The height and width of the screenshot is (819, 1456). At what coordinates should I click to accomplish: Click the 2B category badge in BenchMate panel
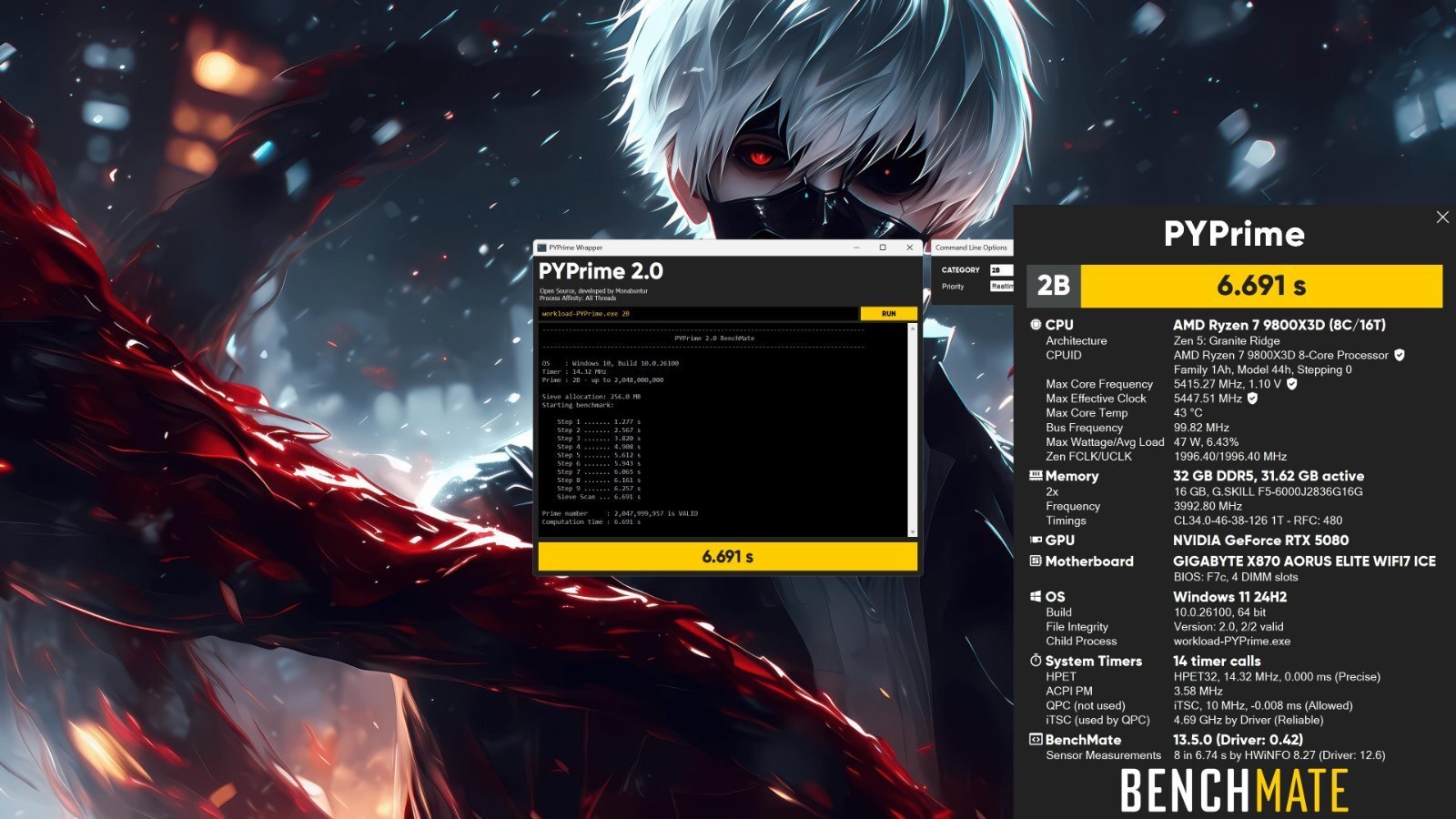pos(1054,286)
